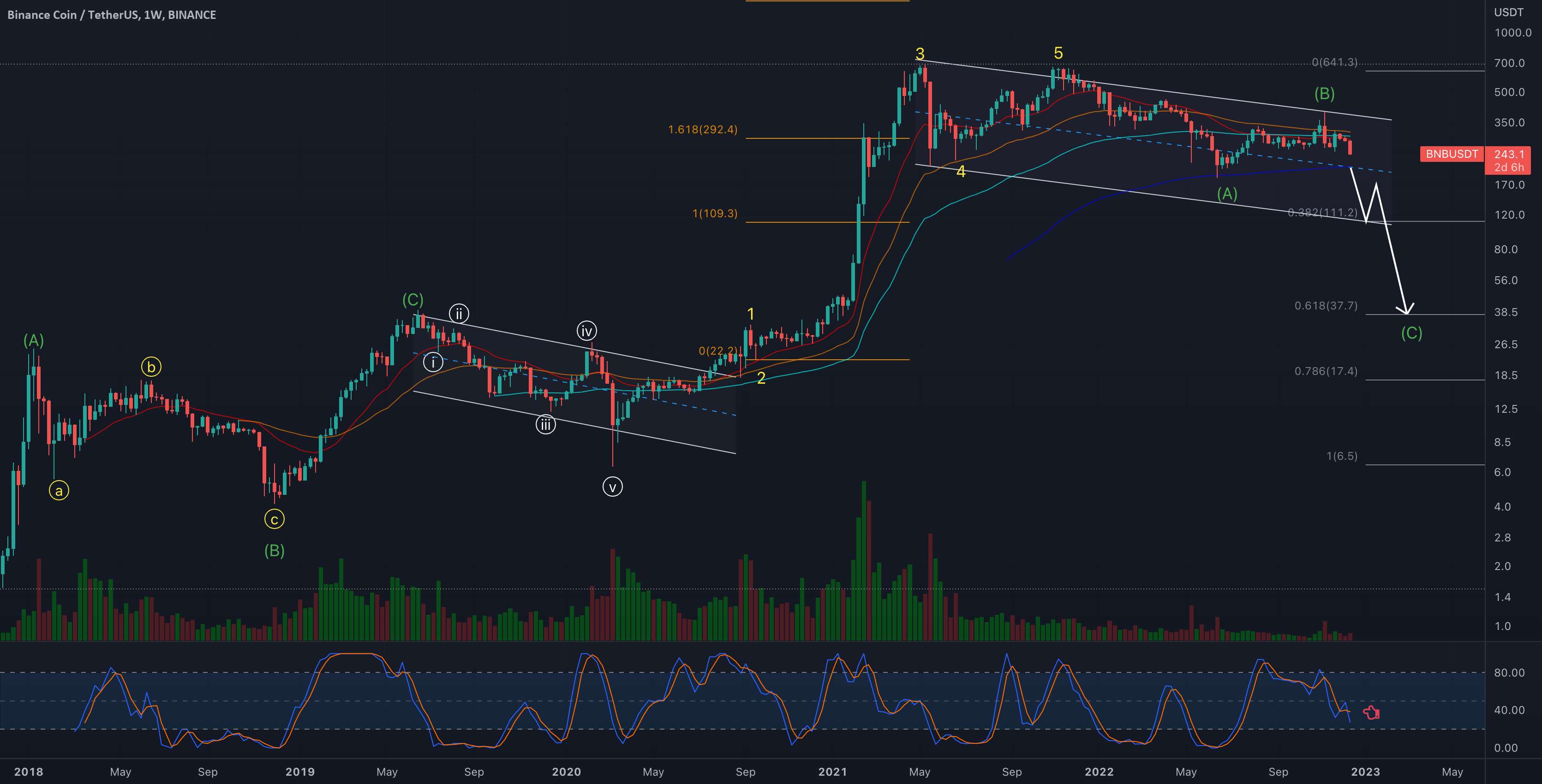Click the 0.00 stochastic axis level
1542x784 pixels.
[1506, 748]
